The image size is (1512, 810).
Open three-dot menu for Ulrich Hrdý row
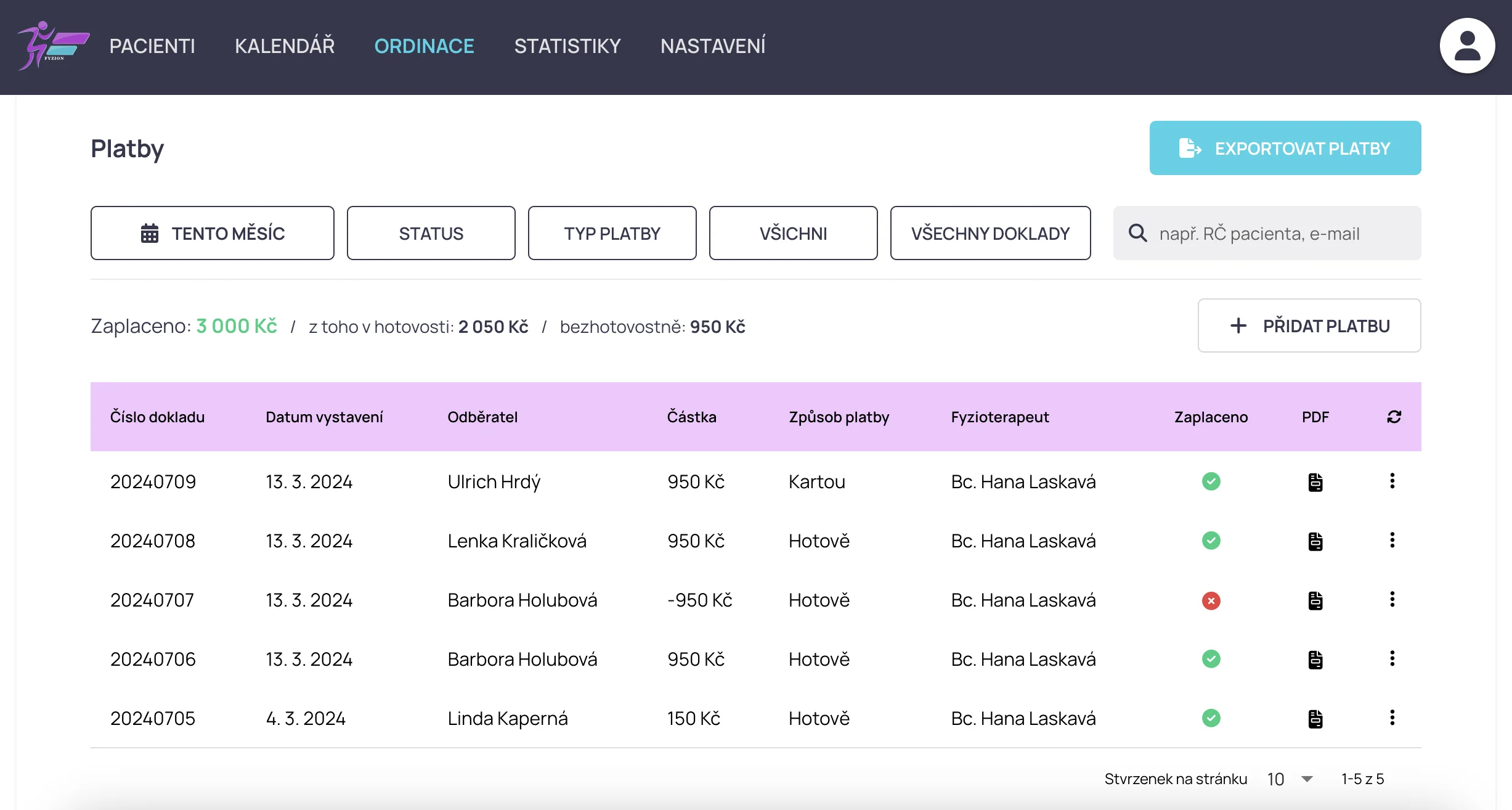tap(1392, 481)
